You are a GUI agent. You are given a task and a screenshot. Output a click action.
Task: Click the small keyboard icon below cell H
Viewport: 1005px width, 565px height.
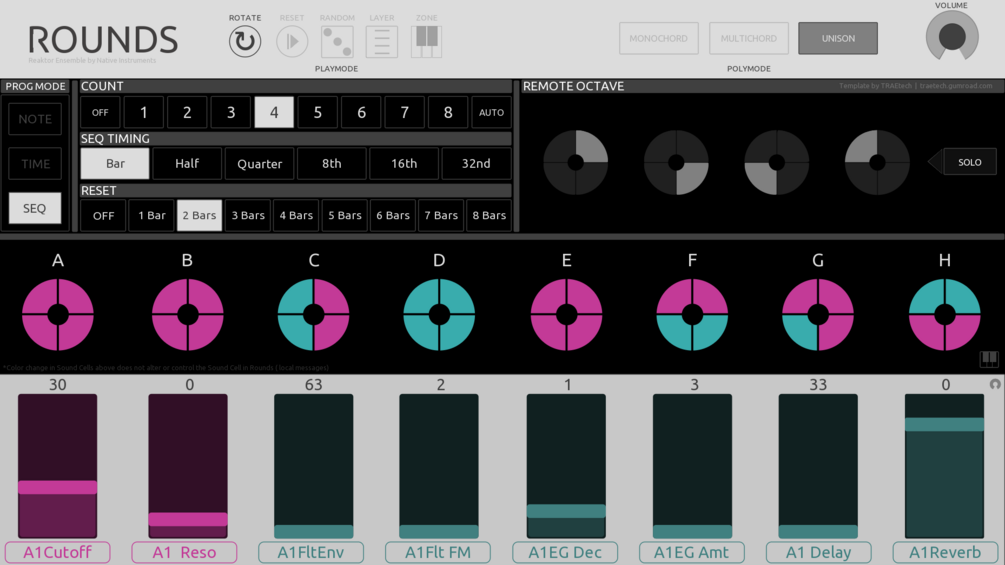989,359
